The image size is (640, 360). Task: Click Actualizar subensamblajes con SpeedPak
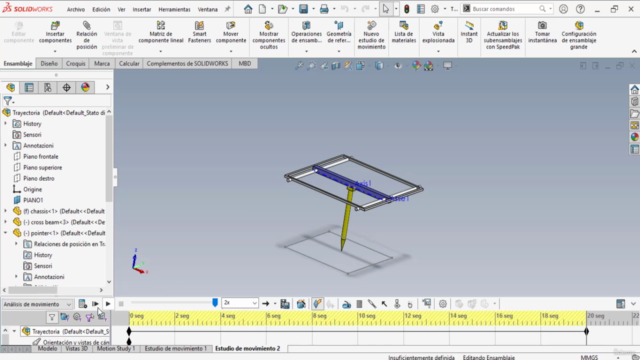click(502, 35)
